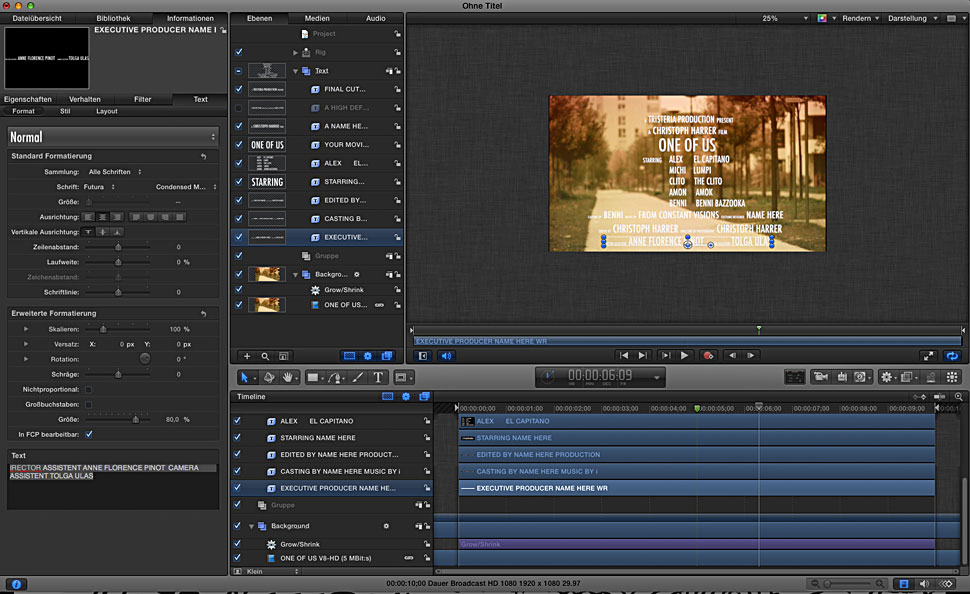Select the Hand pan tool
The height and width of the screenshot is (594, 970).
(x=289, y=377)
